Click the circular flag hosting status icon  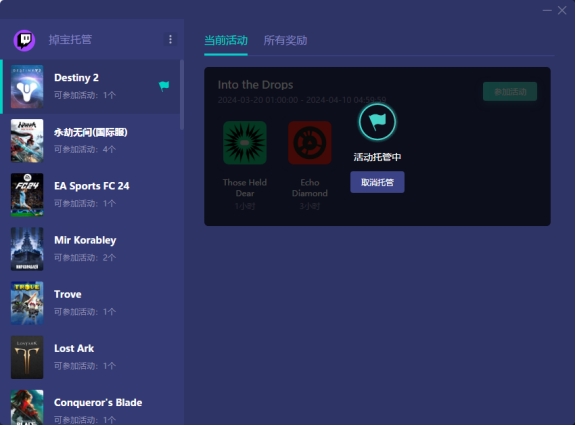(377, 122)
